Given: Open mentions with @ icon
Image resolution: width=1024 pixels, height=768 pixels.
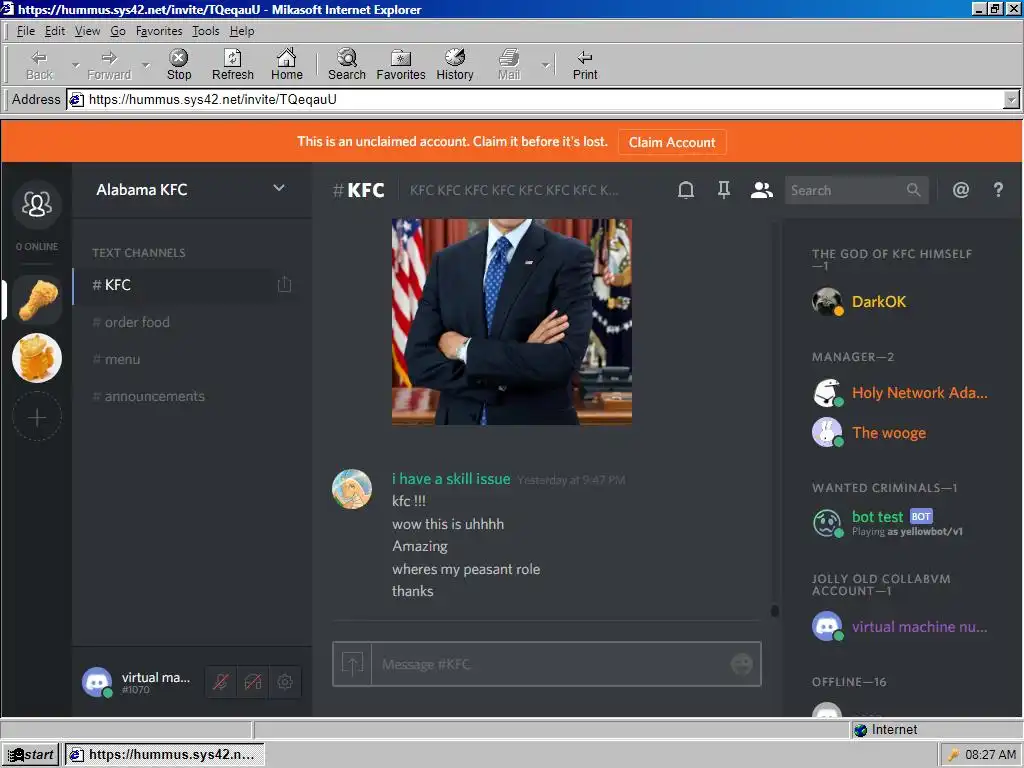Looking at the screenshot, I should pyautogui.click(x=961, y=190).
